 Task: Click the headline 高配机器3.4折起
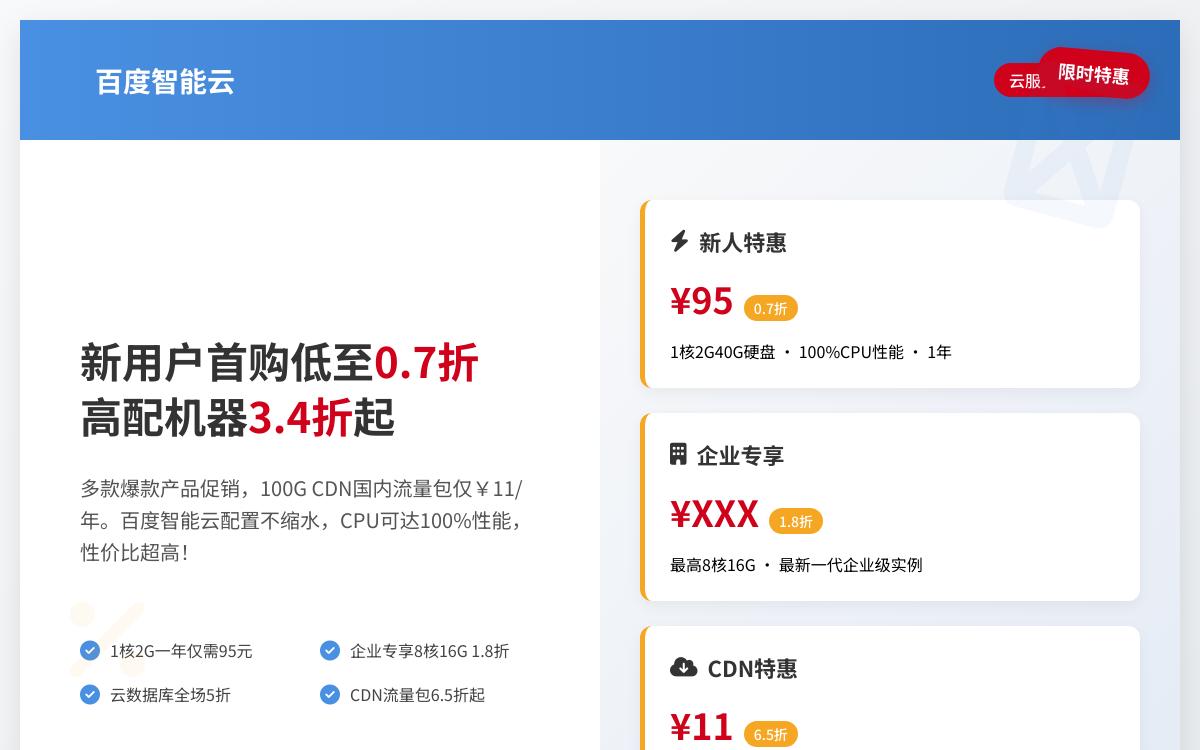pyautogui.click(x=238, y=418)
